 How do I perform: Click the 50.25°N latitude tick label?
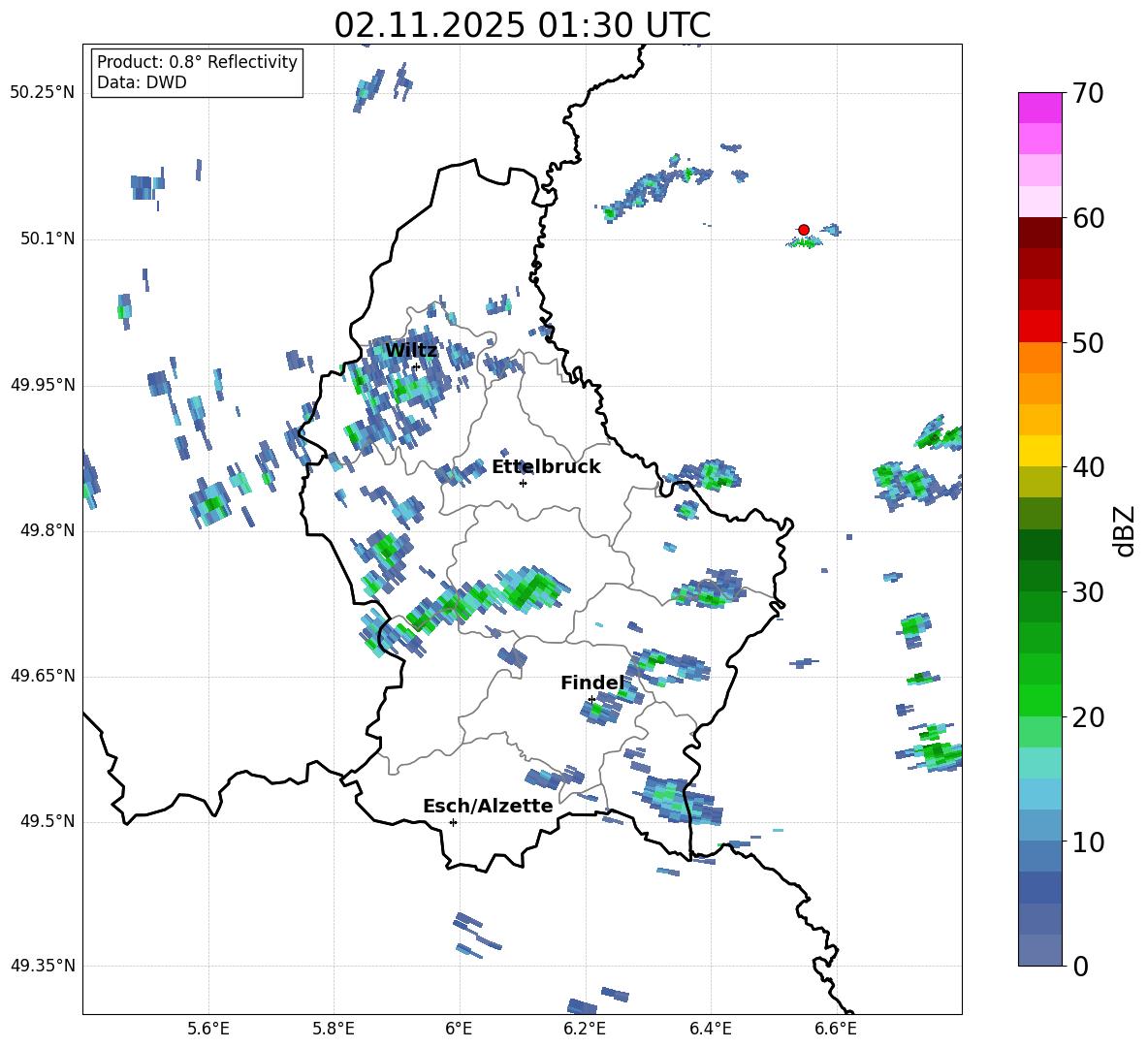(x=42, y=93)
